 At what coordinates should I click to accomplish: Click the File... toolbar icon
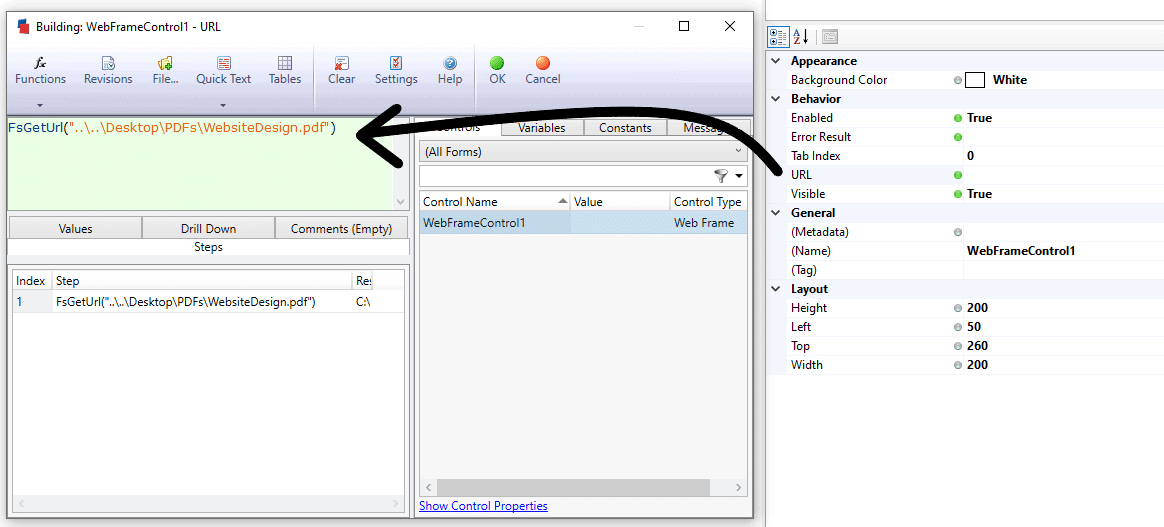pos(165,63)
